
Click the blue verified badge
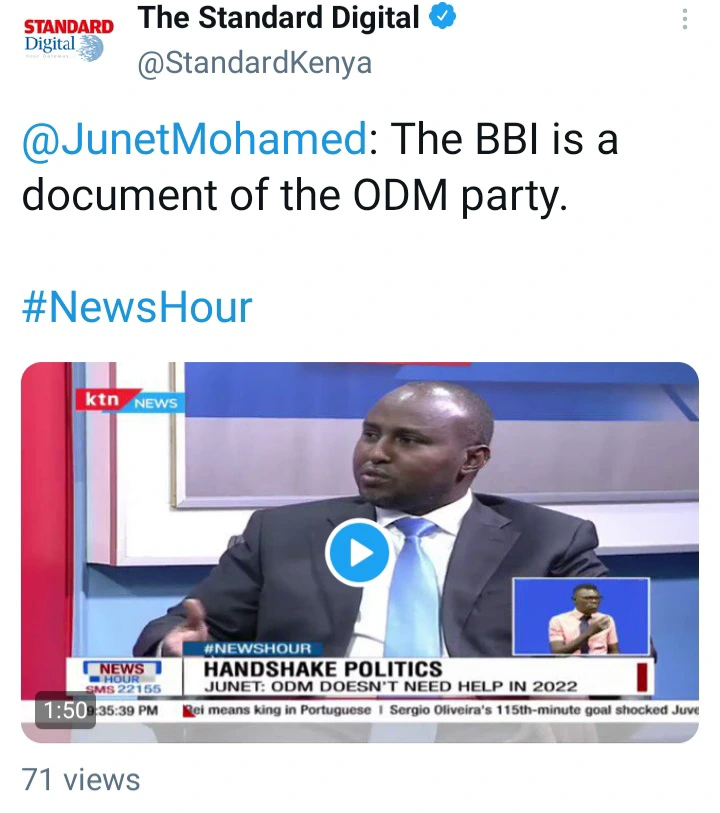(442, 17)
